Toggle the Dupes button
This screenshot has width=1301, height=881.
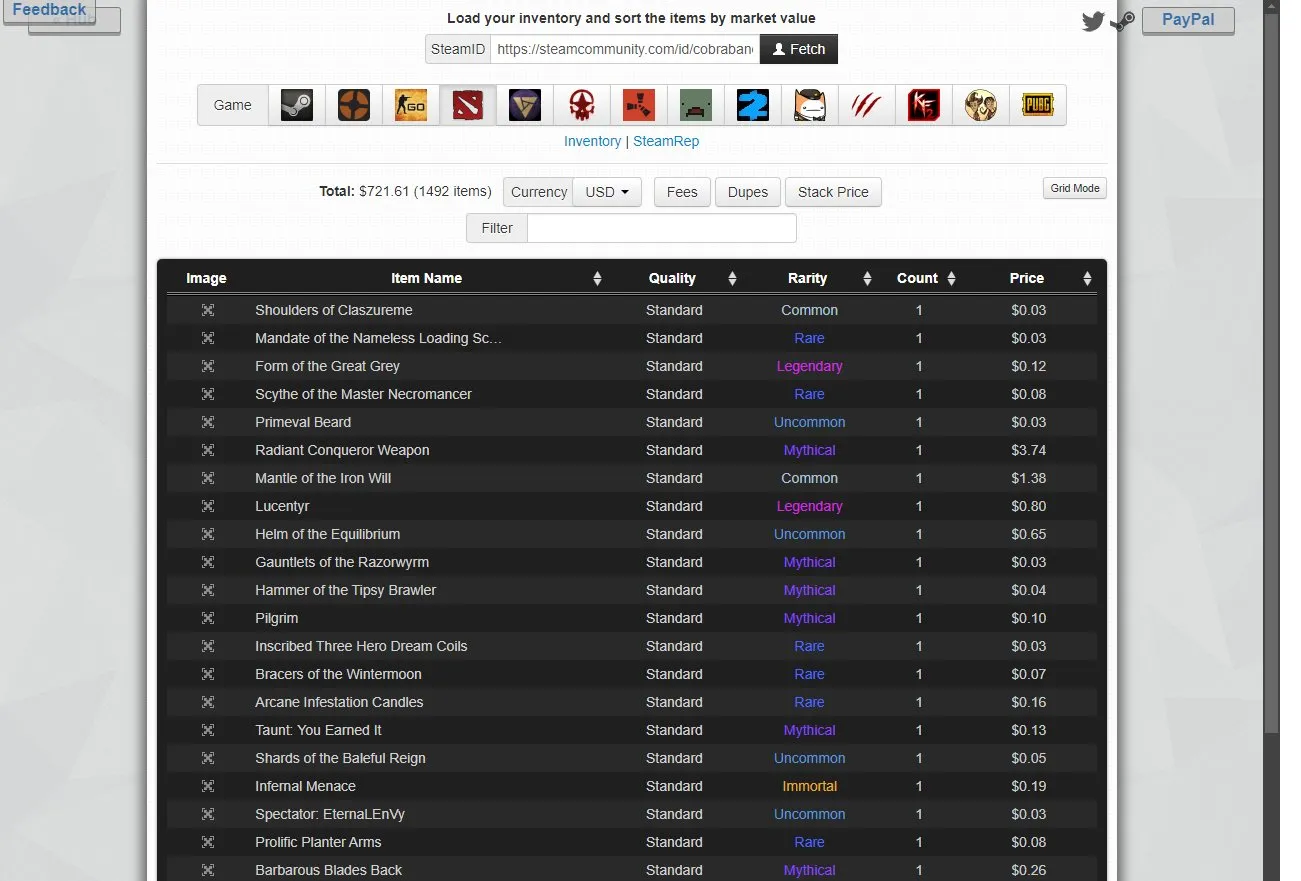748,192
